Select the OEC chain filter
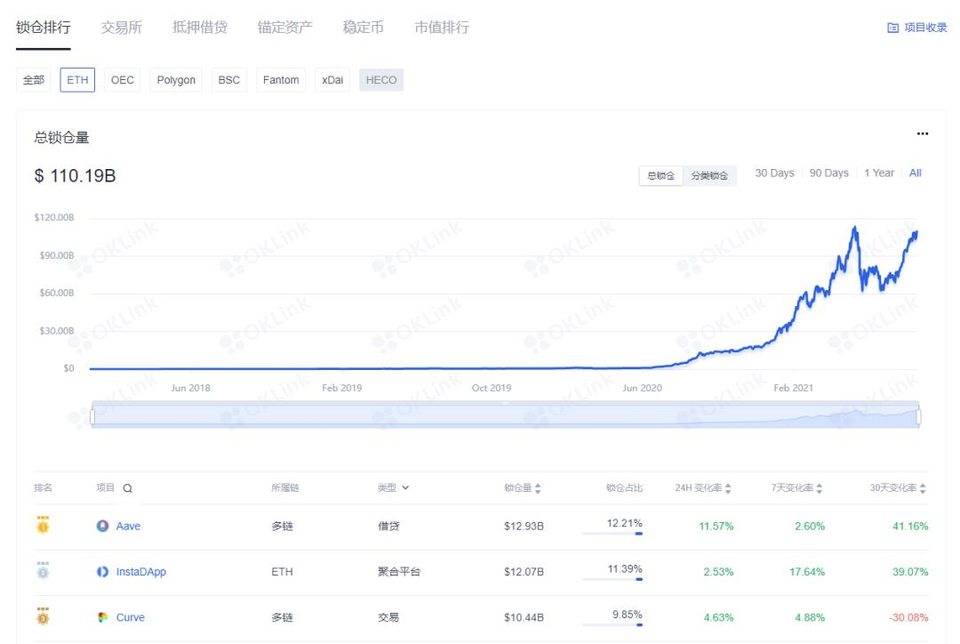The image size is (960, 644). click(x=122, y=80)
